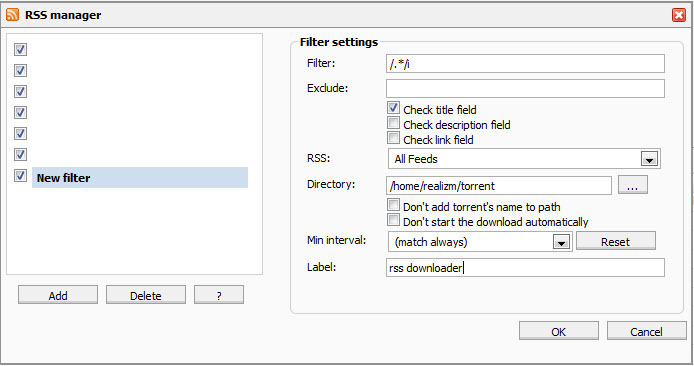Close the RSS manager dialog
The width and height of the screenshot is (694, 366).
(679, 15)
